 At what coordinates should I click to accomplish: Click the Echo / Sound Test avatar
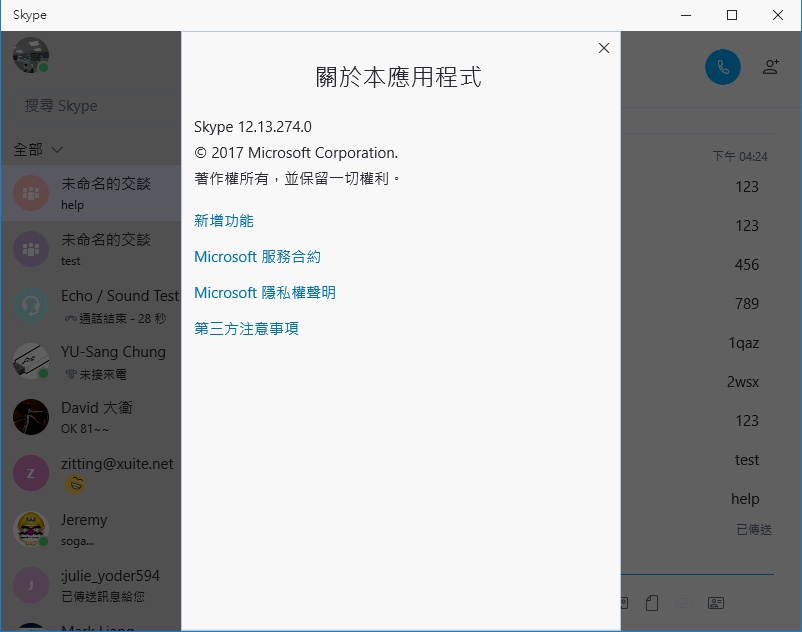coord(31,305)
